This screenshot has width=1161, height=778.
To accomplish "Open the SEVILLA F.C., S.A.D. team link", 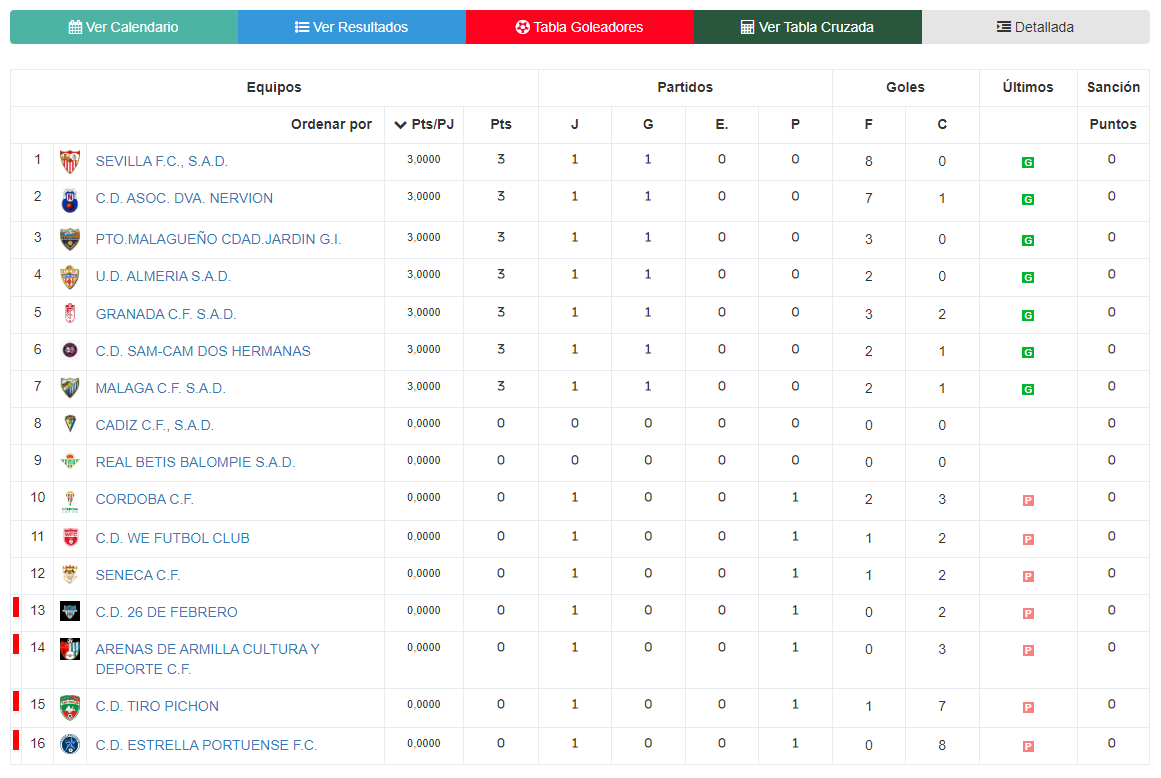I will click(x=161, y=161).
